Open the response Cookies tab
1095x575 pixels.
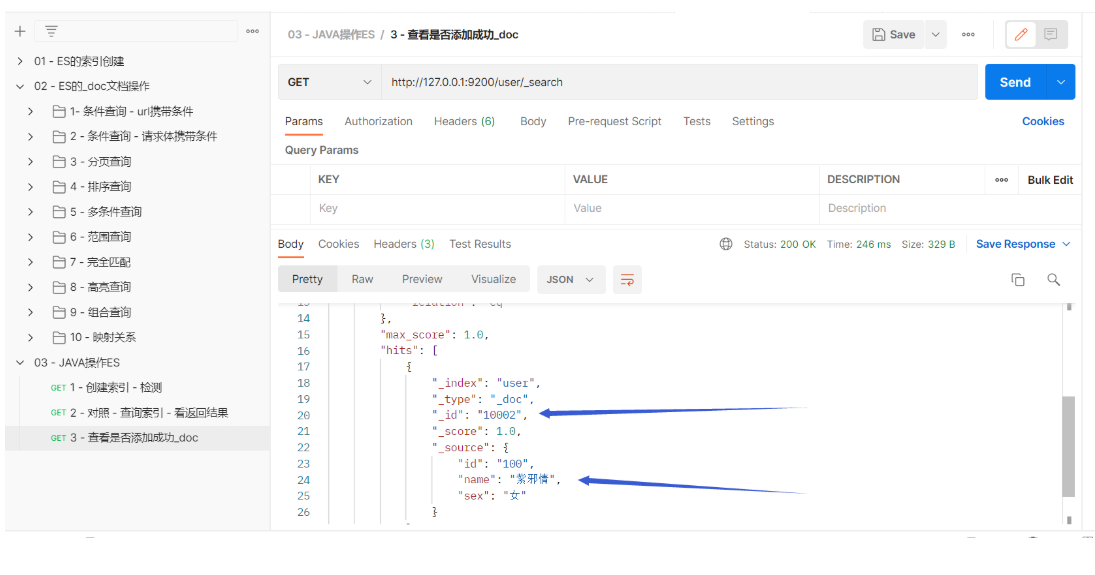click(x=339, y=245)
